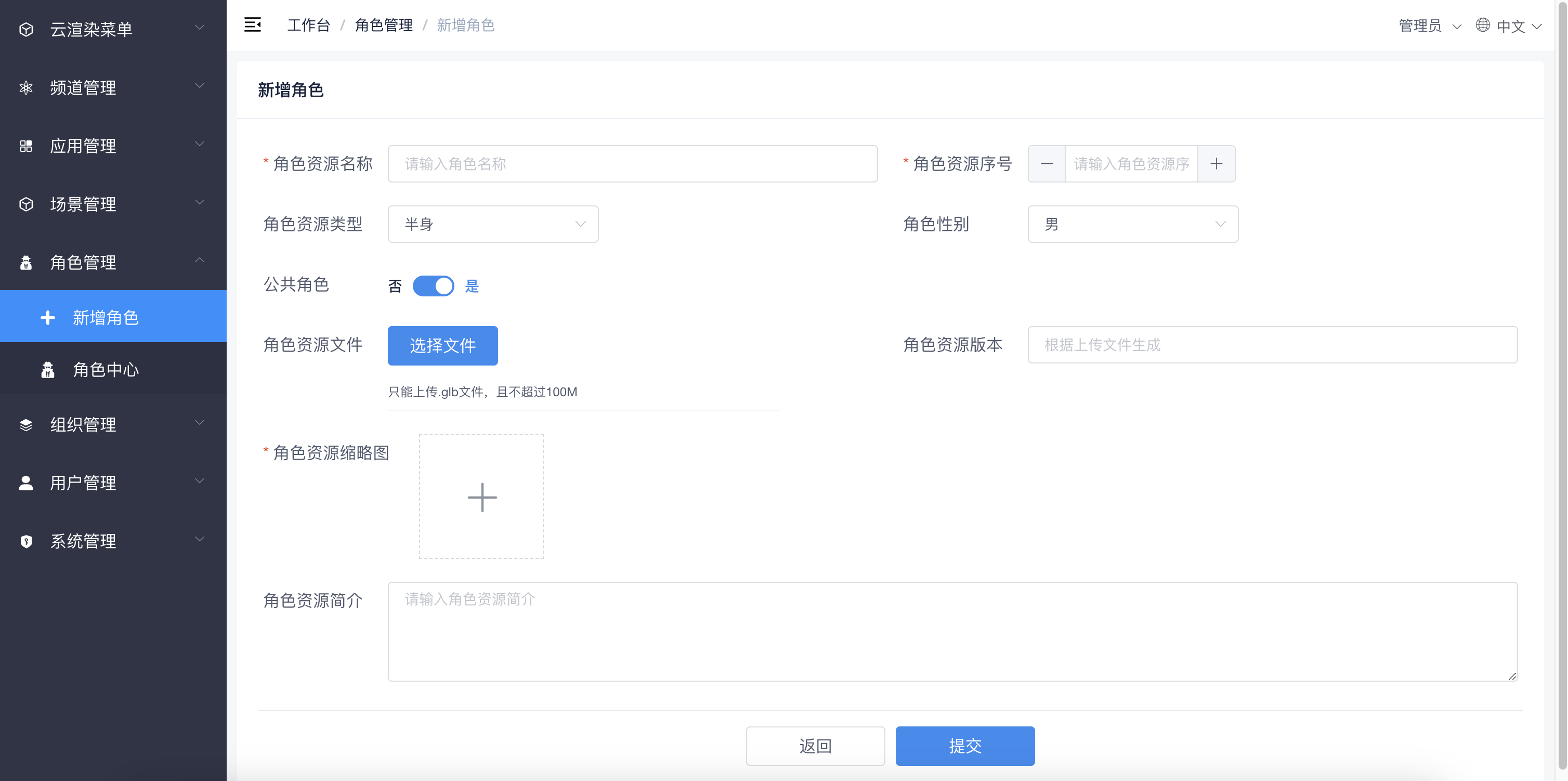Image resolution: width=1568 pixels, height=781 pixels.
Task: Open the 用户管理 menu
Action: click(113, 483)
